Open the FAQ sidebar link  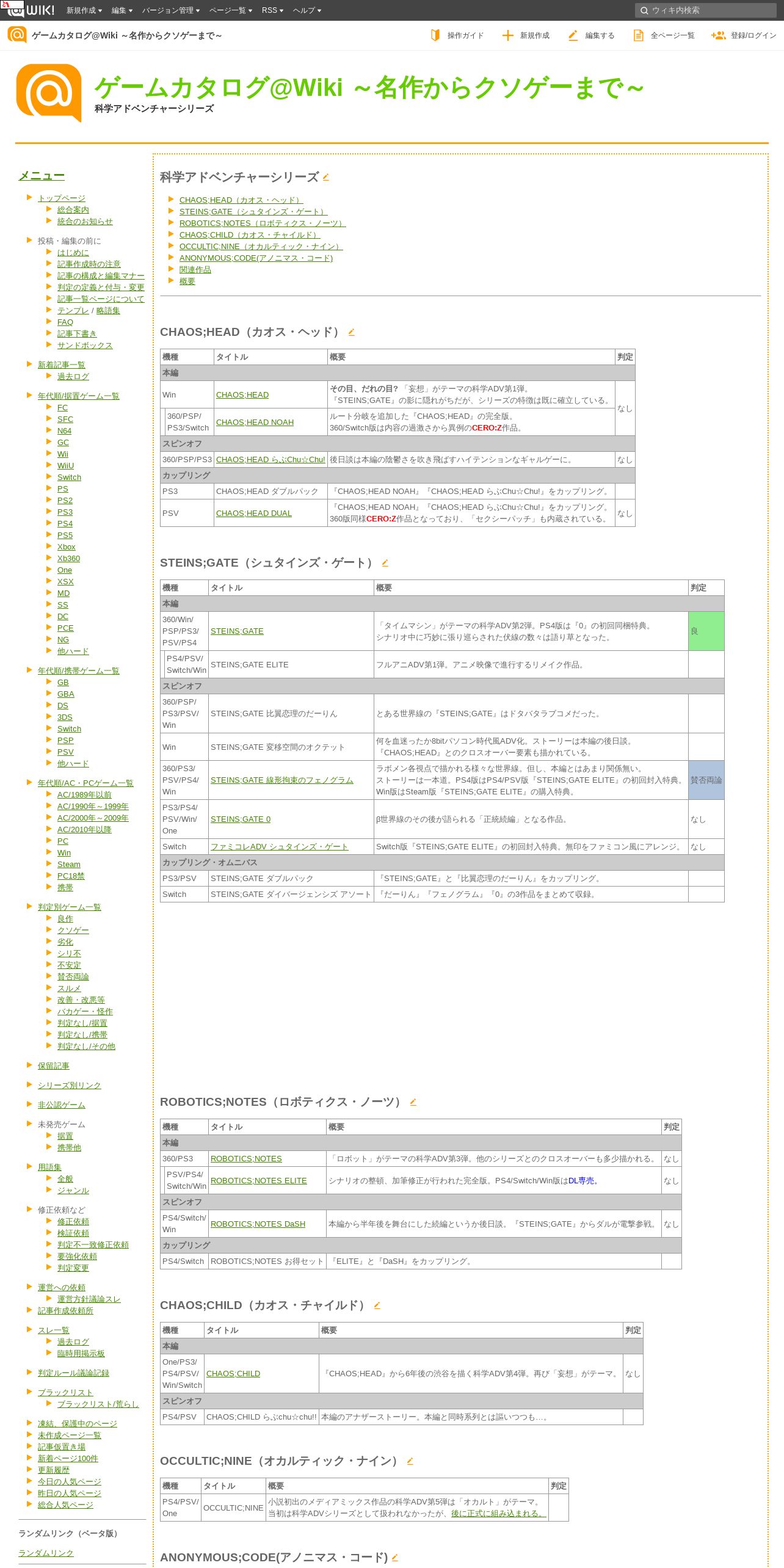(65, 322)
